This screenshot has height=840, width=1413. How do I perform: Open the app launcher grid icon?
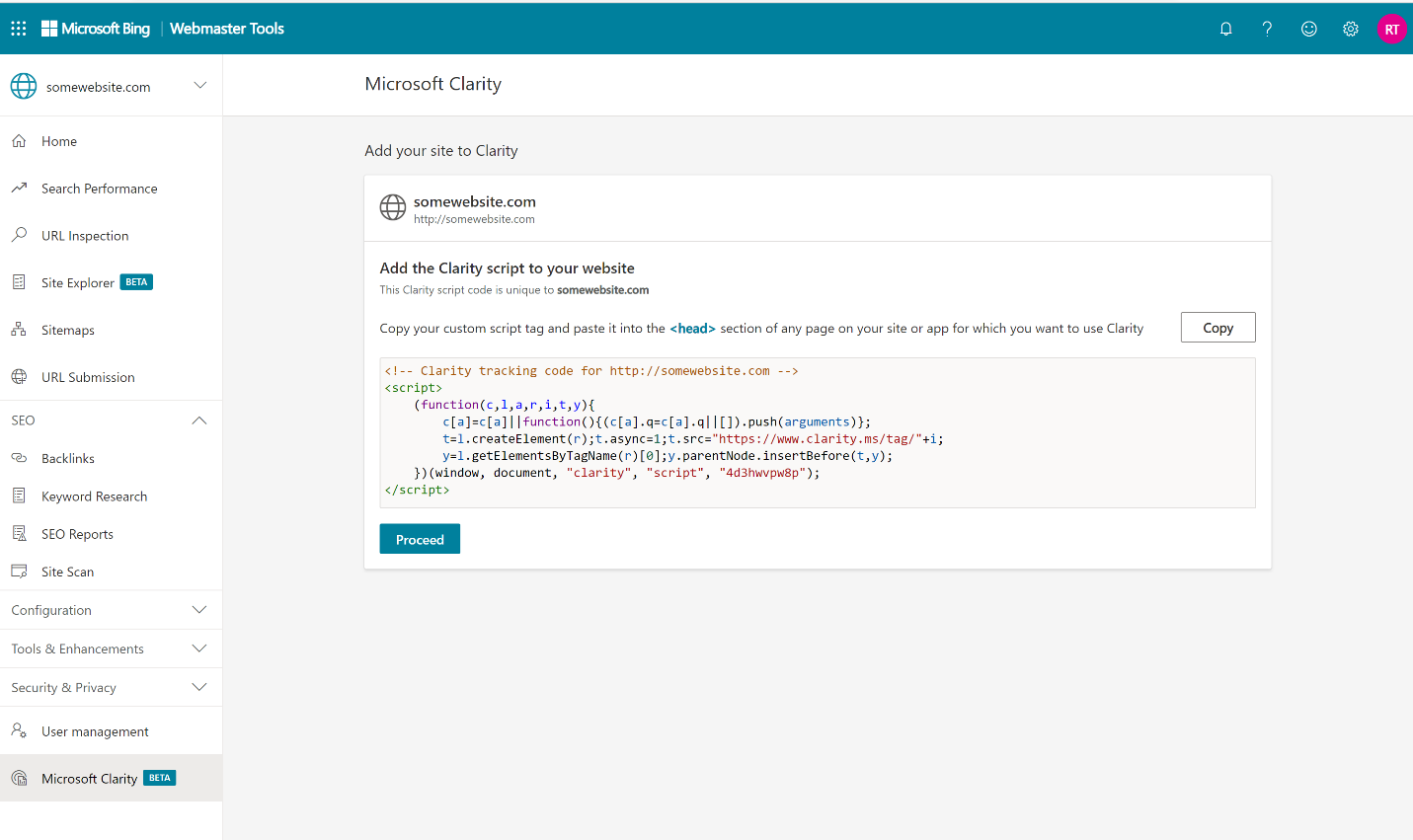pos(19,29)
